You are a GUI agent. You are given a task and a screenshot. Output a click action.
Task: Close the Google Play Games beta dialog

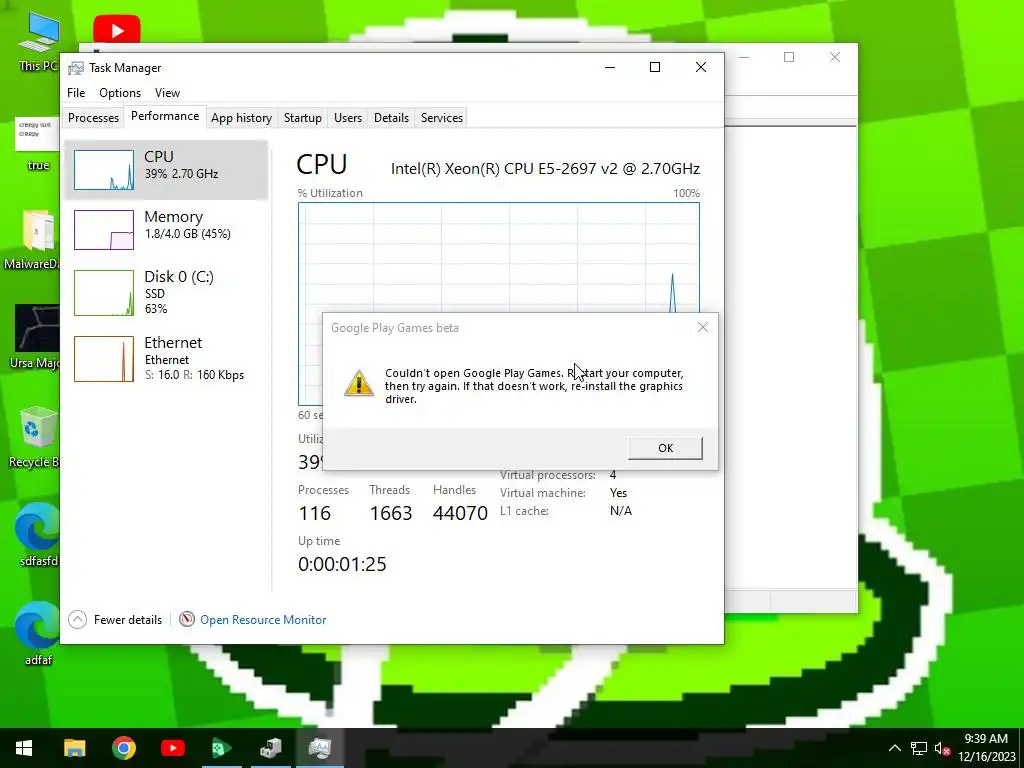coord(703,327)
